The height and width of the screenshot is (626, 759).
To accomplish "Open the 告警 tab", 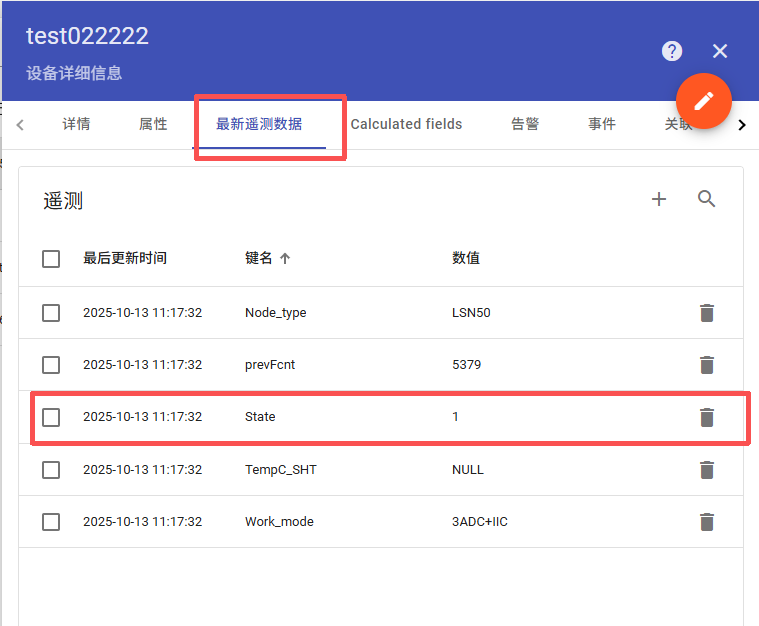I will (x=525, y=124).
